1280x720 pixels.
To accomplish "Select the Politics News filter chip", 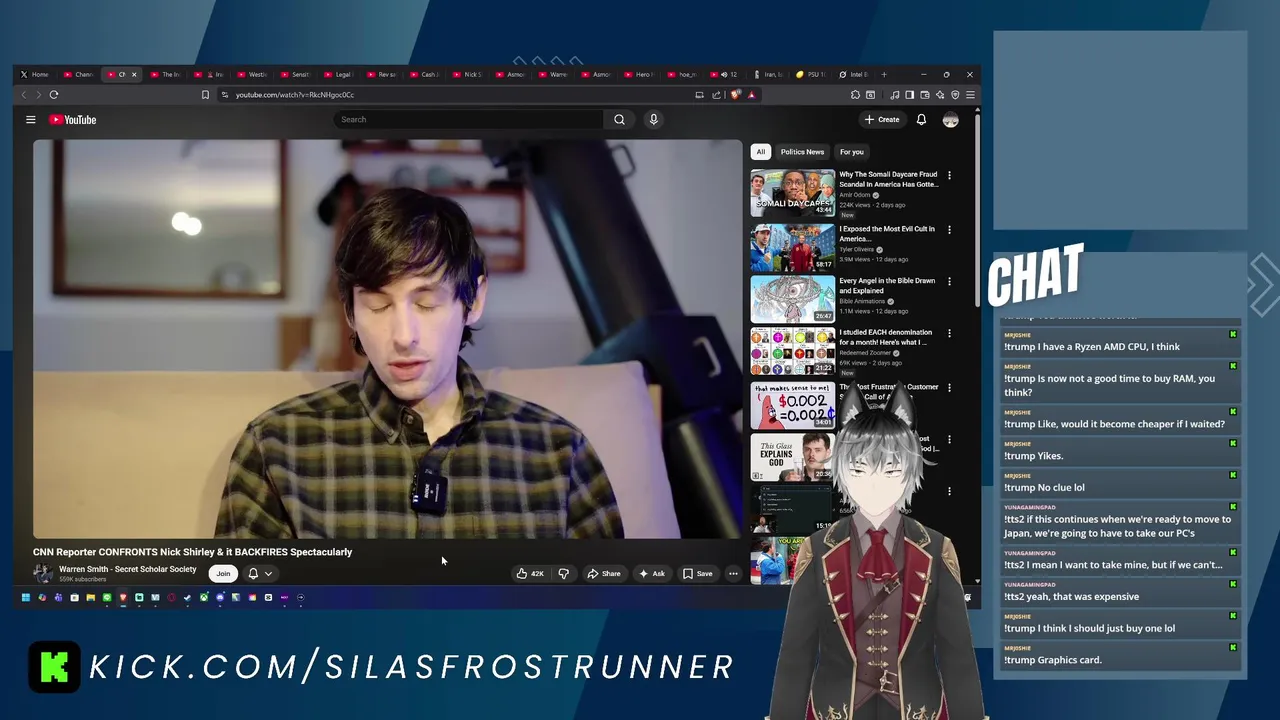I will (802, 152).
